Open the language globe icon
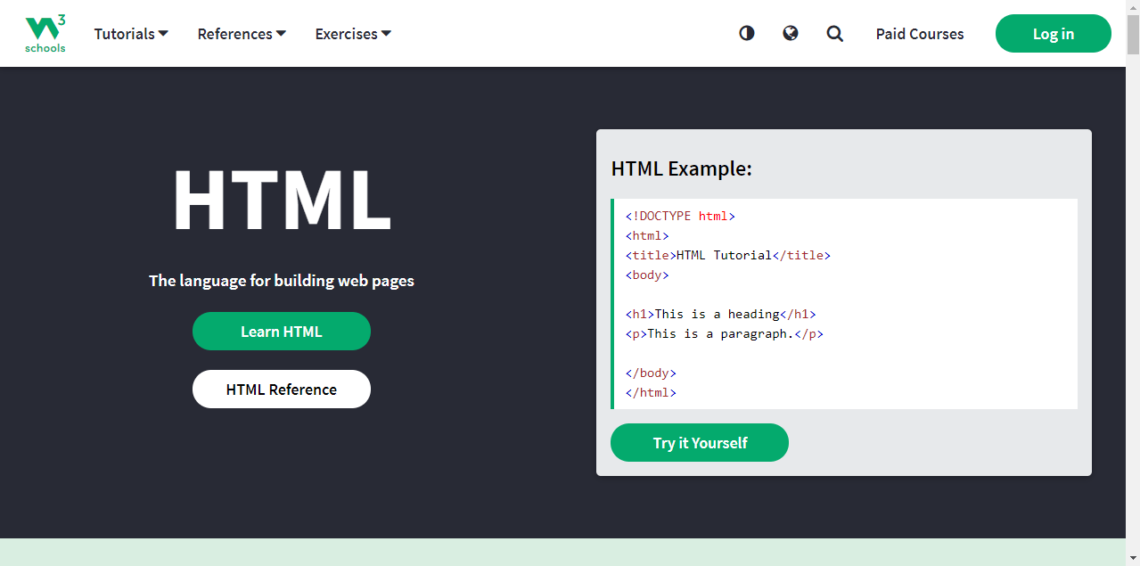This screenshot has height=566, width=1140. [790, 34]
